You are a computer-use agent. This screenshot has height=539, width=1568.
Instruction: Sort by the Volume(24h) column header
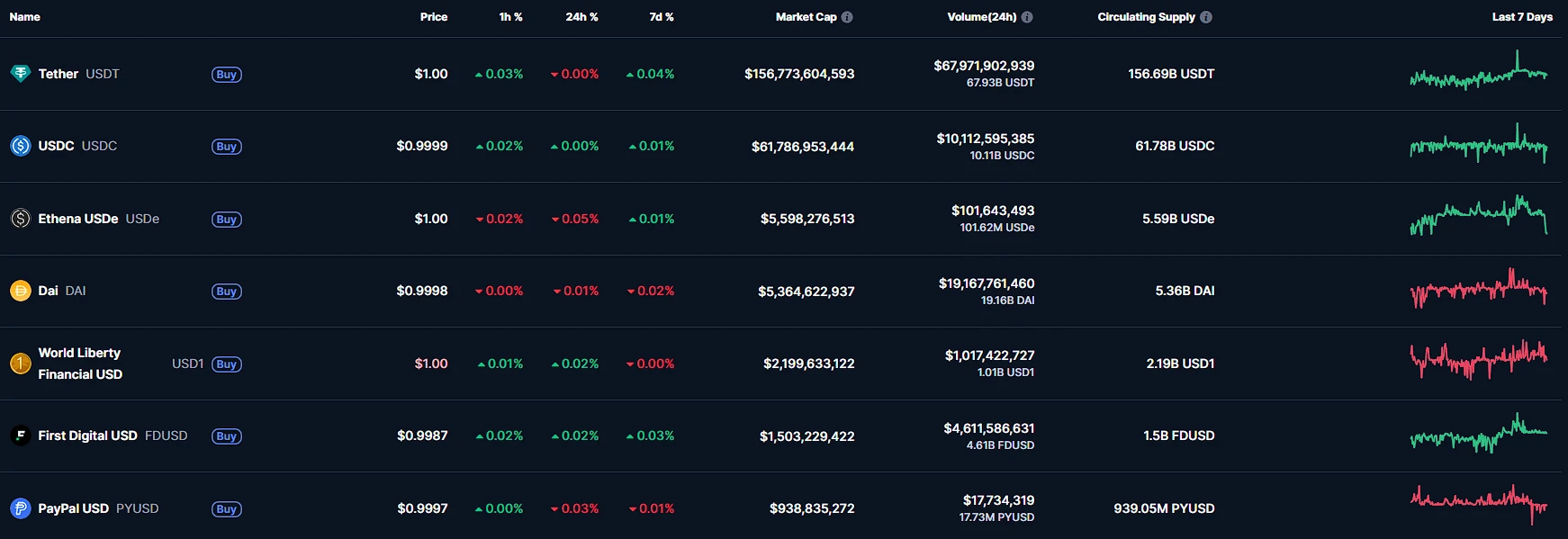coord(982,17)
